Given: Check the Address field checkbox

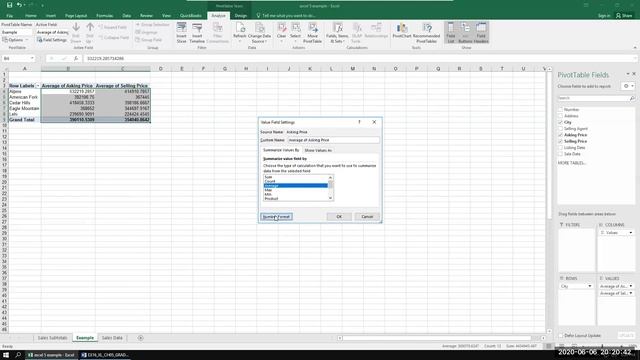Looking at the screenshot, I should pyautogui.click(x=560, y=116).
